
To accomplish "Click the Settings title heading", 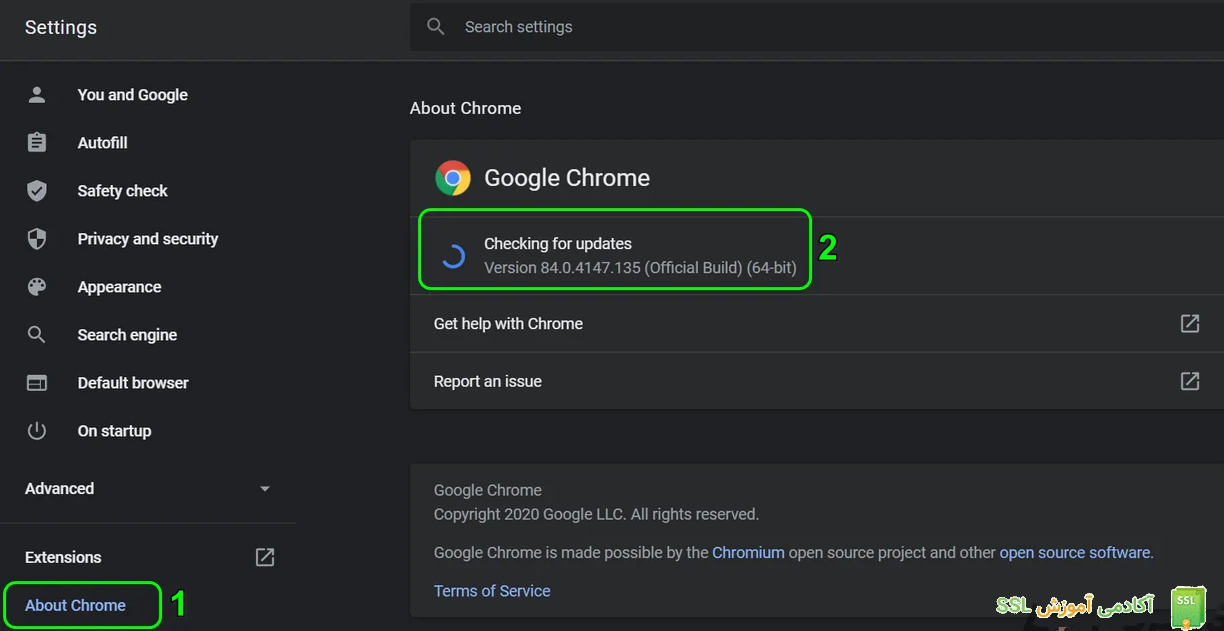I will click(x=61, y=27).
